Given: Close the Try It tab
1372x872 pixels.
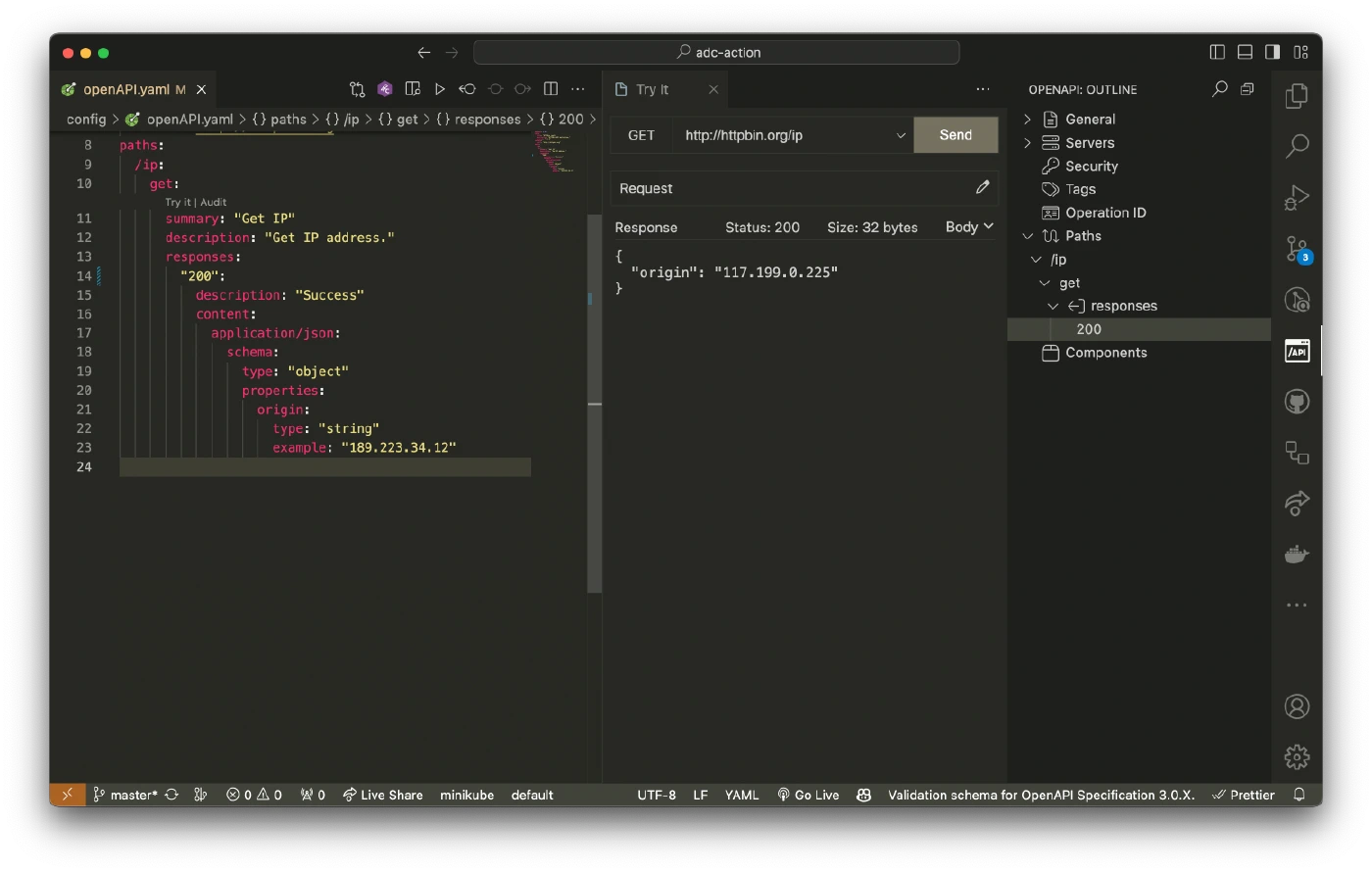Looking at the screenshot, I should (x=713, y=89).
